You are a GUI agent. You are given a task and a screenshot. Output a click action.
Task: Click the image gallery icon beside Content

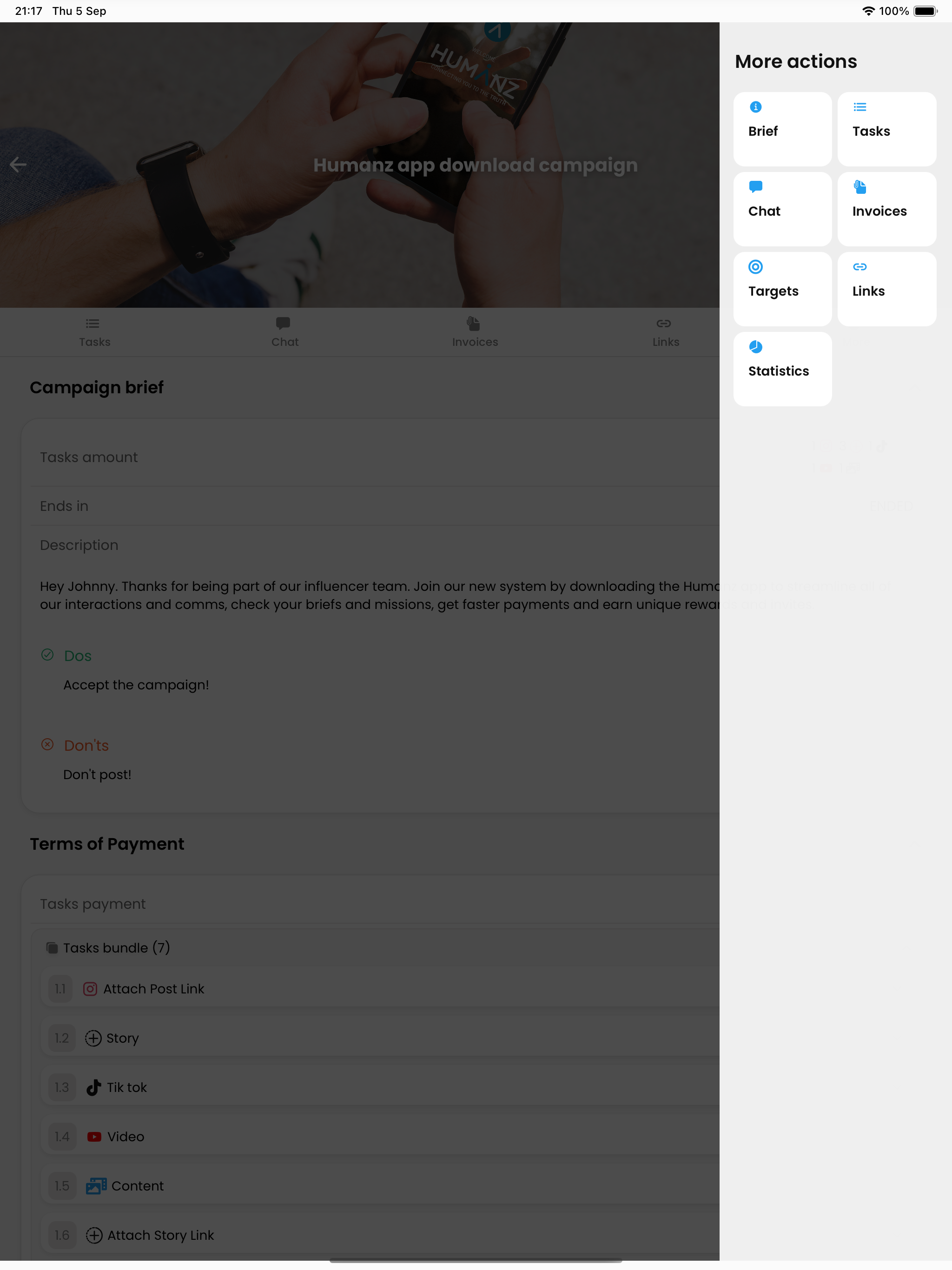click(x=96, y=1185)
